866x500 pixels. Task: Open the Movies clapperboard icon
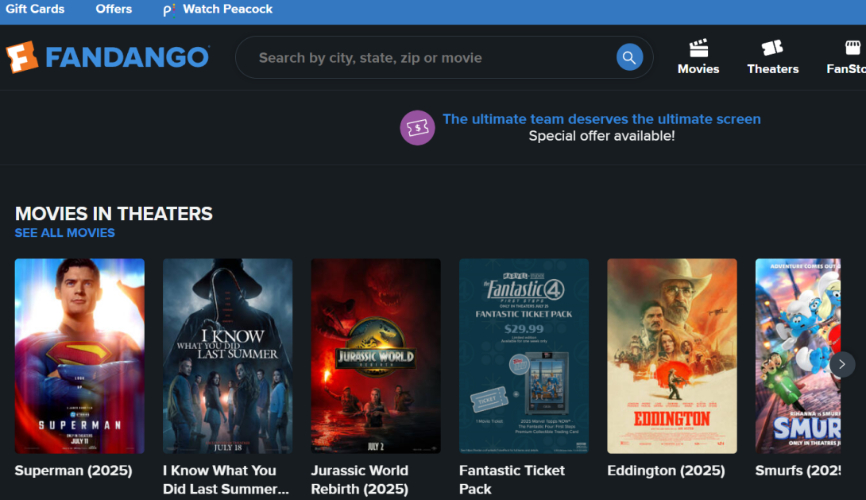[x=699, y=48]
